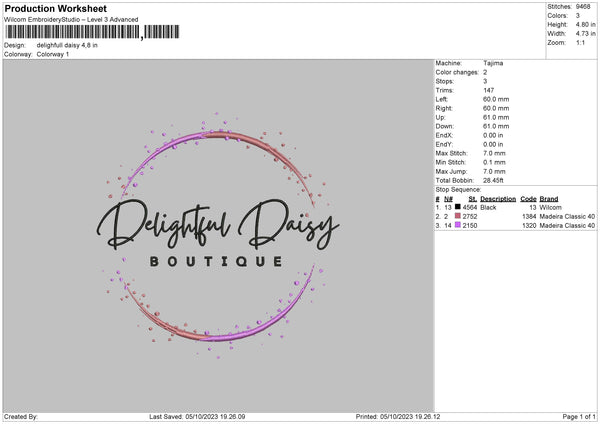Click code 1320 in stop row 3
This screenshot has height=424, width=600.
(x=529, y=226)
